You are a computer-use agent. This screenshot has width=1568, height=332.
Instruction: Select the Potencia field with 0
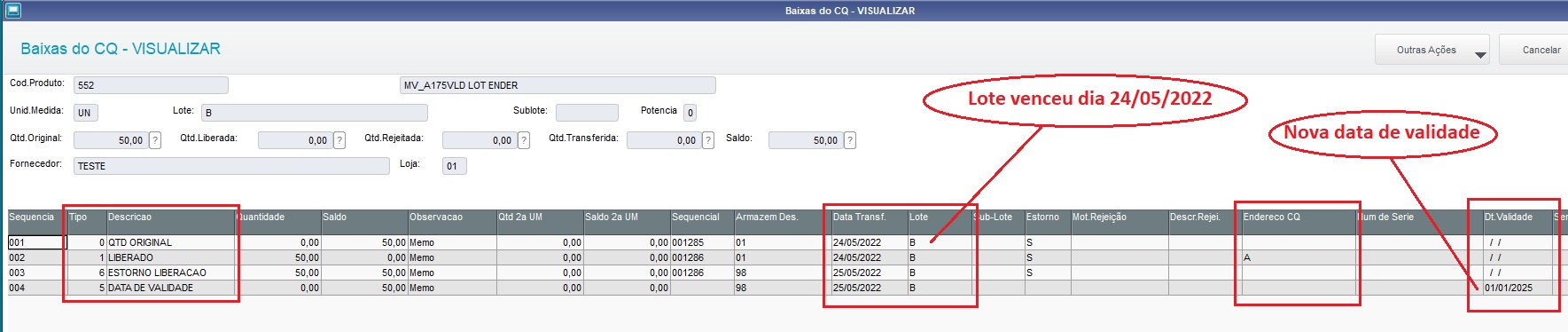click(x=690, y=113)
